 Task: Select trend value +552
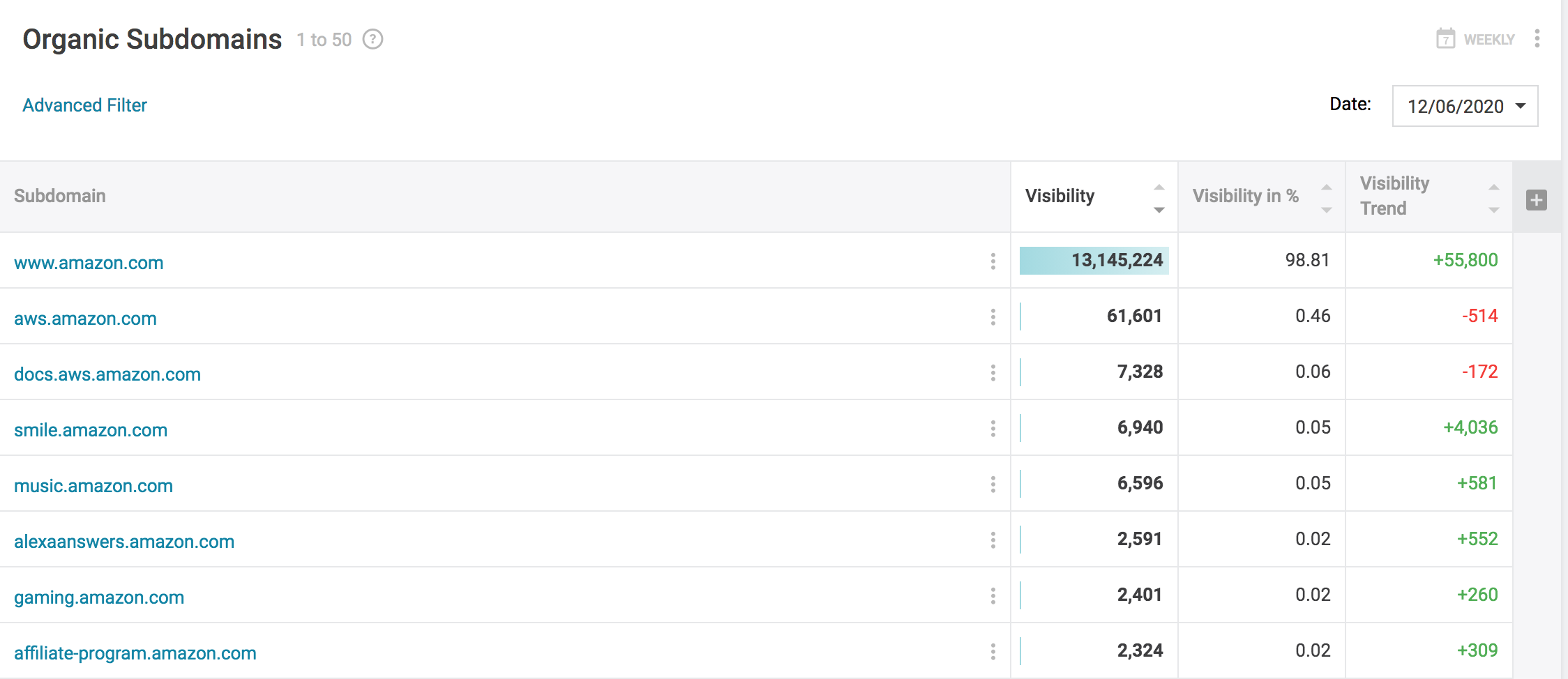pyautogui.click(x=1477, y=539)
